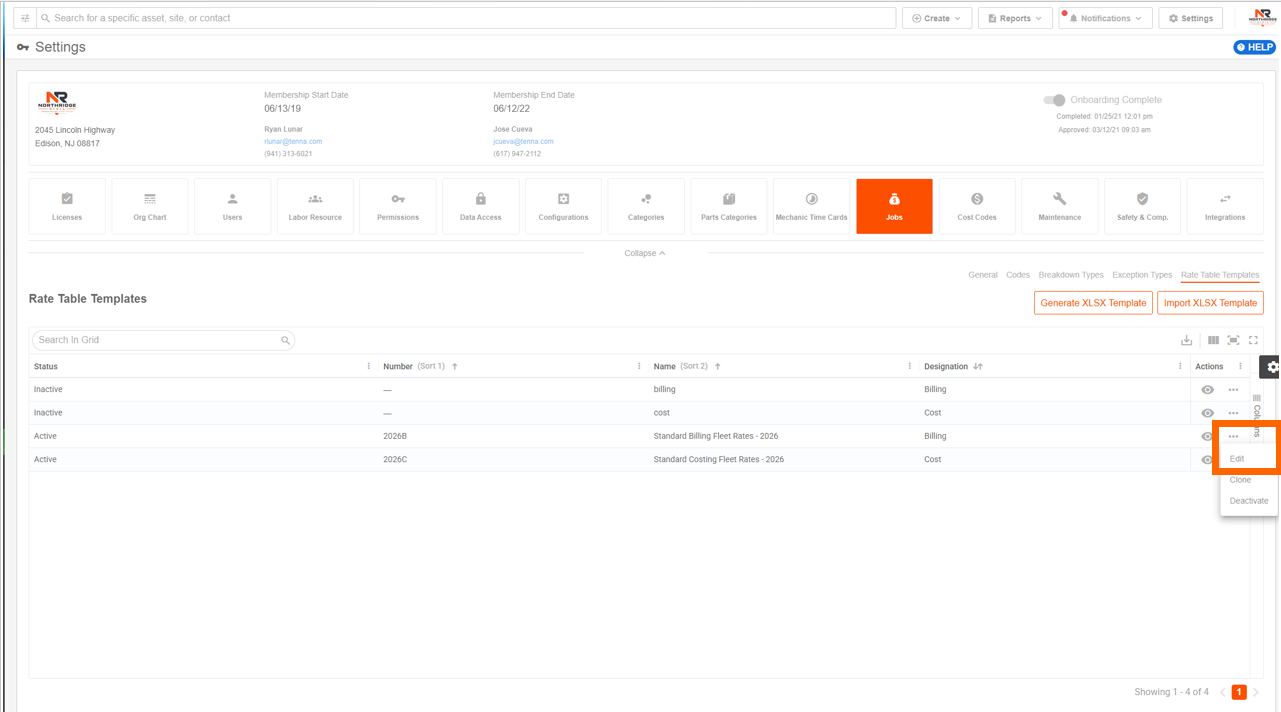Click the fit columns icon

[1233, 340]
